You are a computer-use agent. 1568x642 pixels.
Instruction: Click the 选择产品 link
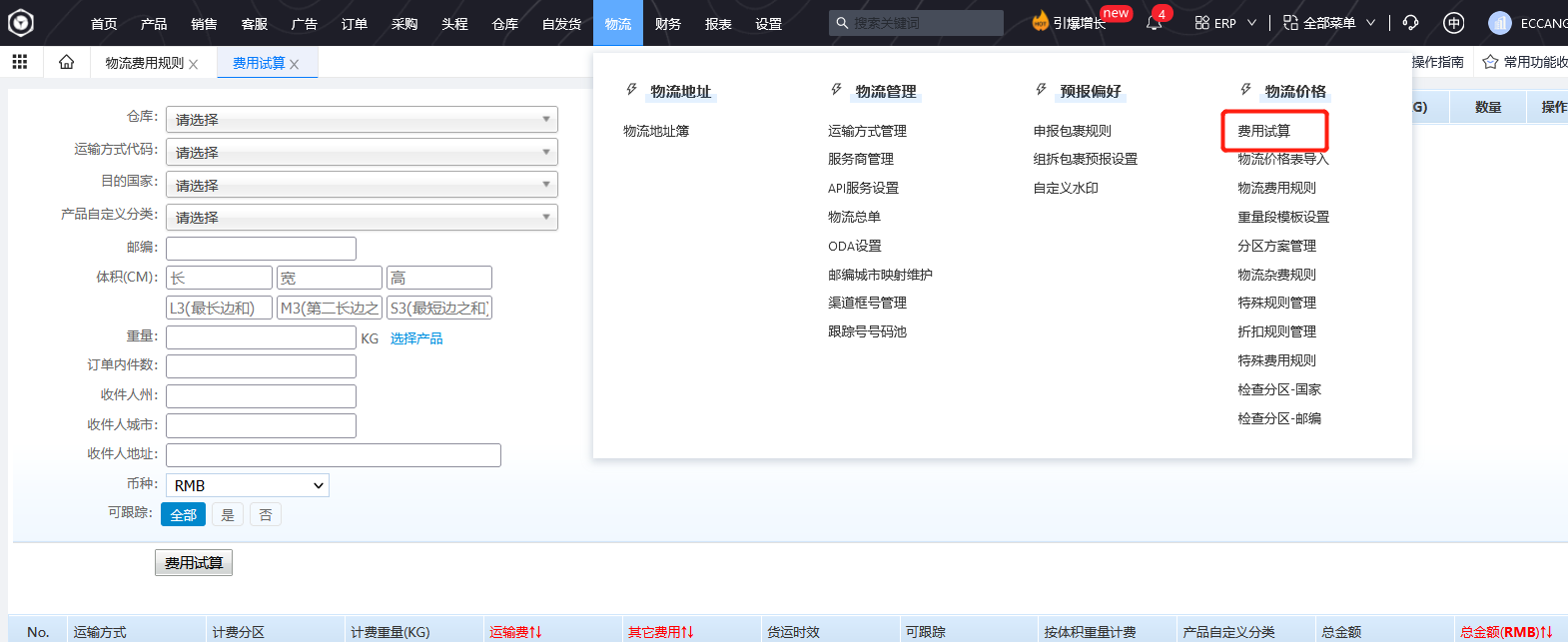416,338
